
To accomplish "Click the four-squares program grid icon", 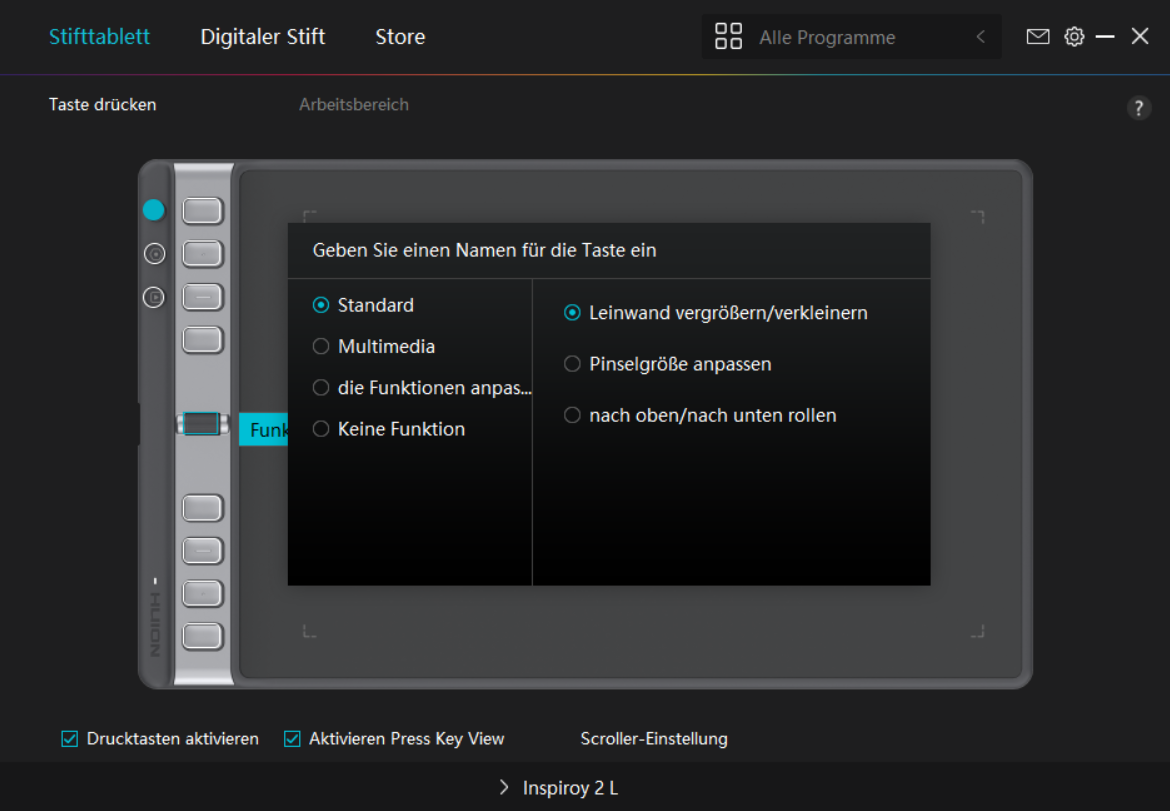I will pos(729,37).
